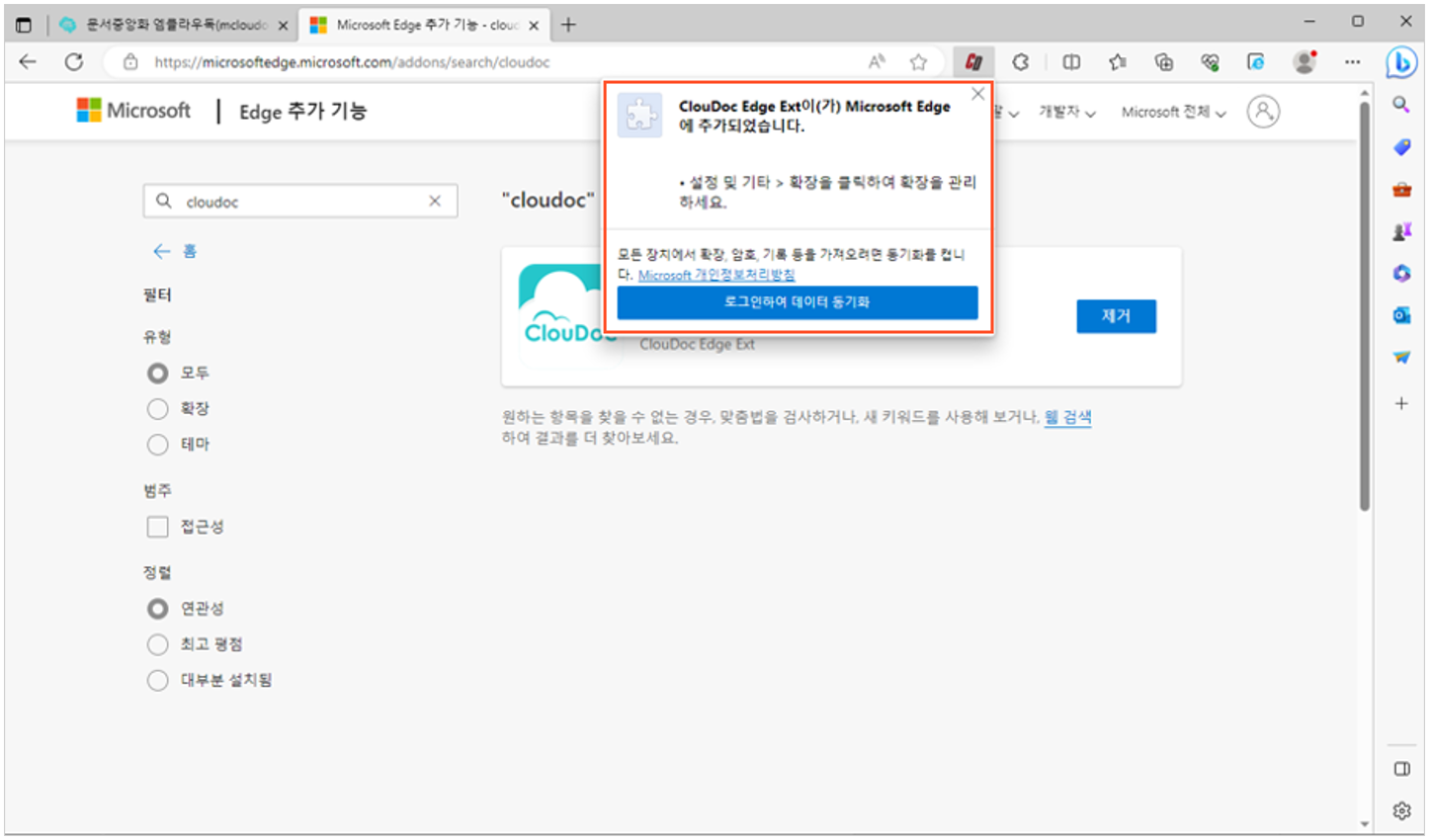Sort results by 대부분 설치됨

[157, 680]
